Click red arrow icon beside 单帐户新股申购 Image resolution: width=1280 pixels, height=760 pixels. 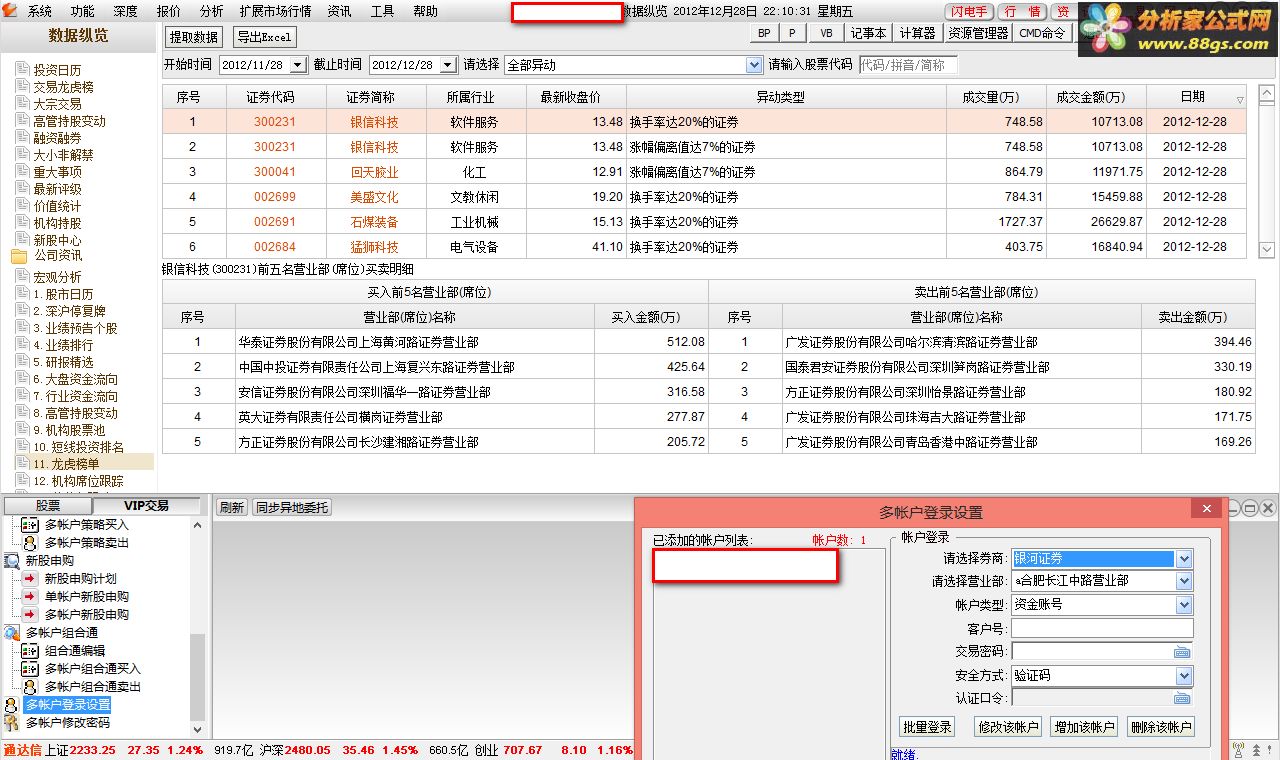[x=30, y=597]
